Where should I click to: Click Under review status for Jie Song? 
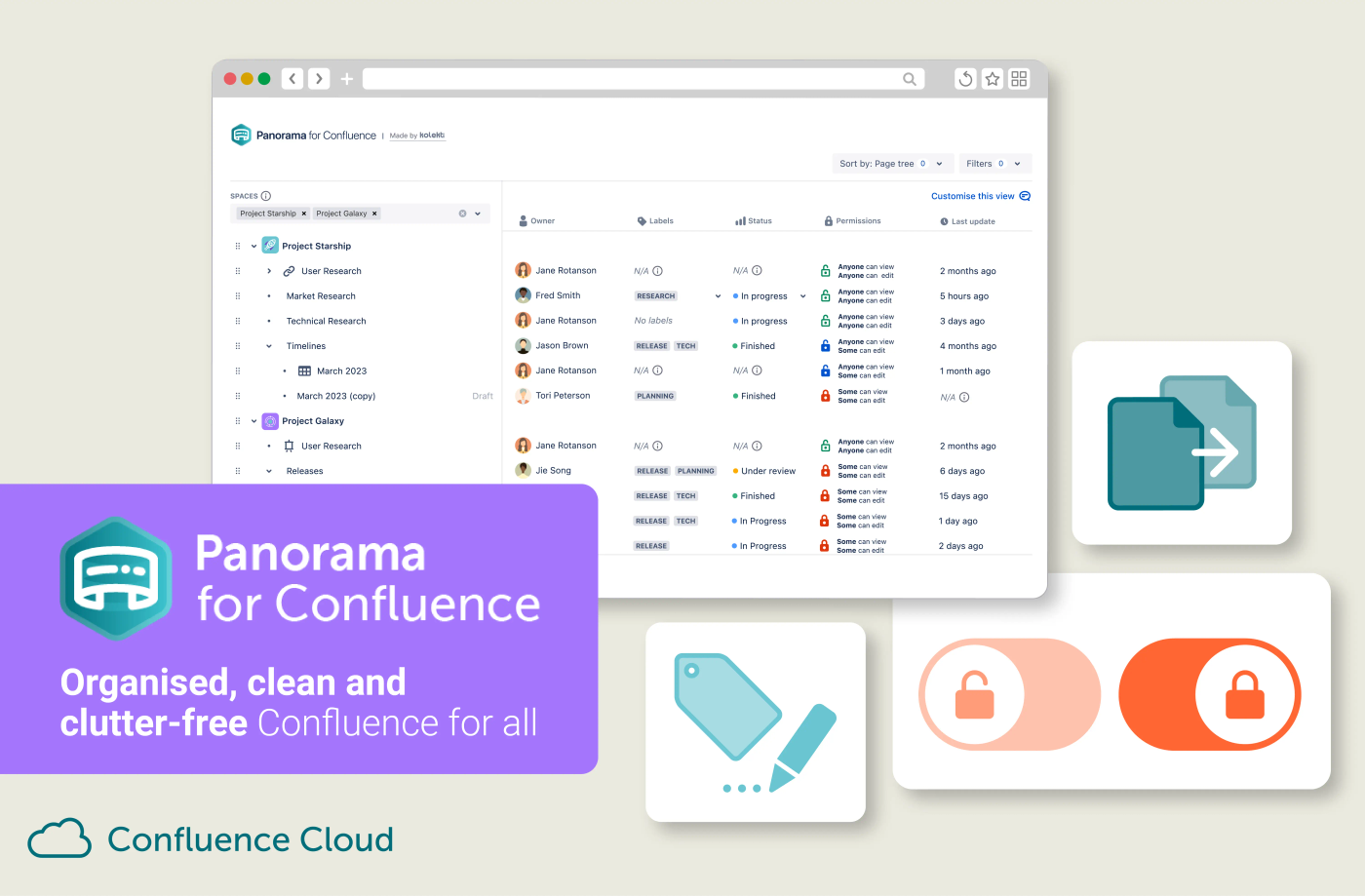764,471
